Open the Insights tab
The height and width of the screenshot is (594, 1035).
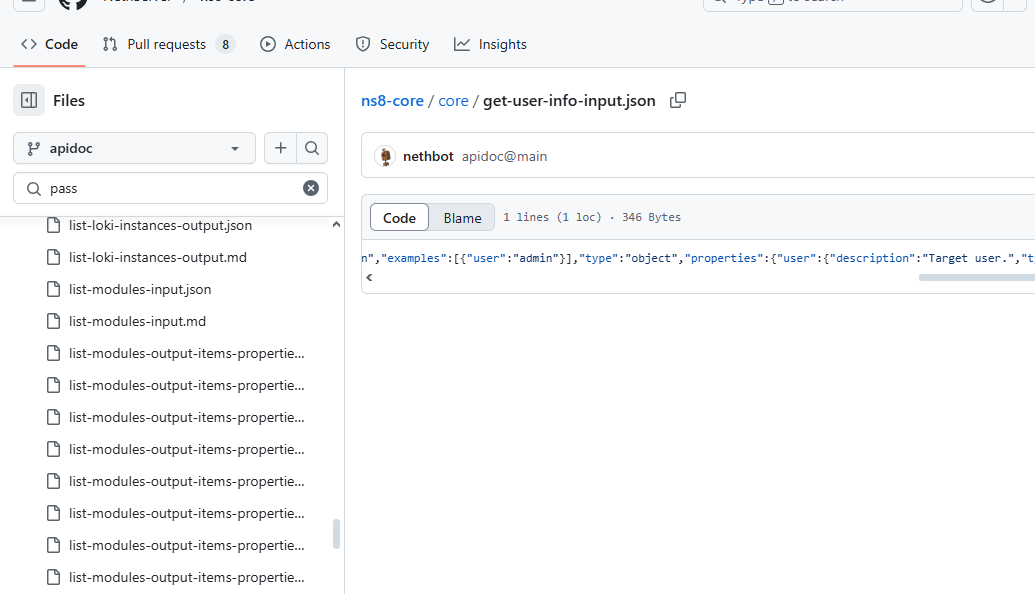tap(490, 44)
